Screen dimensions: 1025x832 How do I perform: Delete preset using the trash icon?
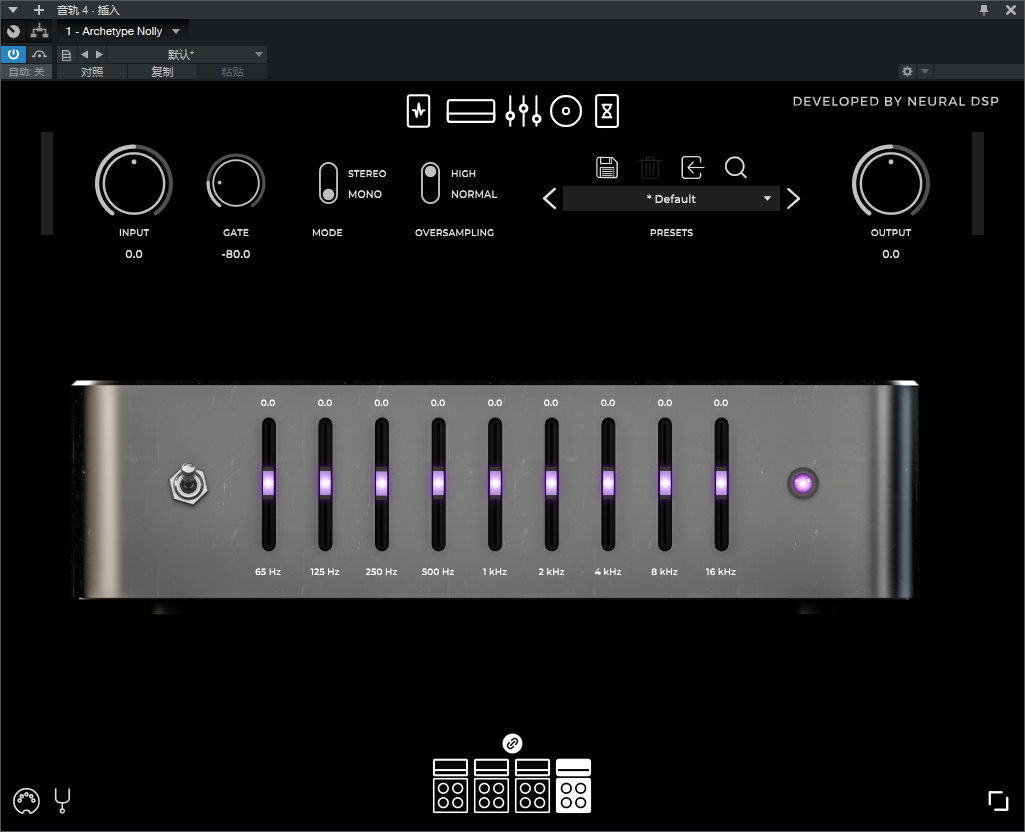[x=650, y=167]
